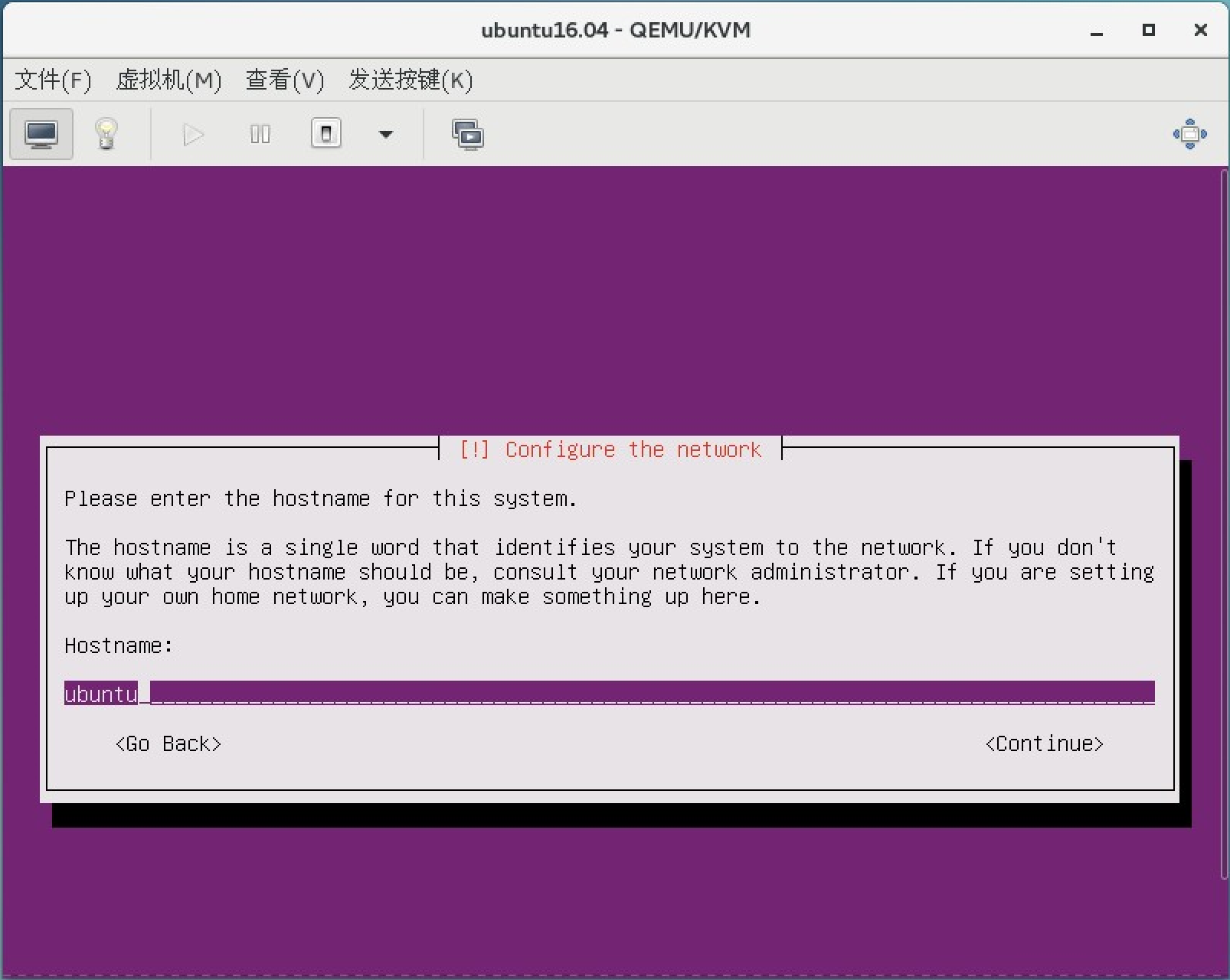The height and width of the screenshot is (980, 1230).
Task: Open the 虚拟机(M) menu
Action: pyautogui.click(x=168, y=80)
